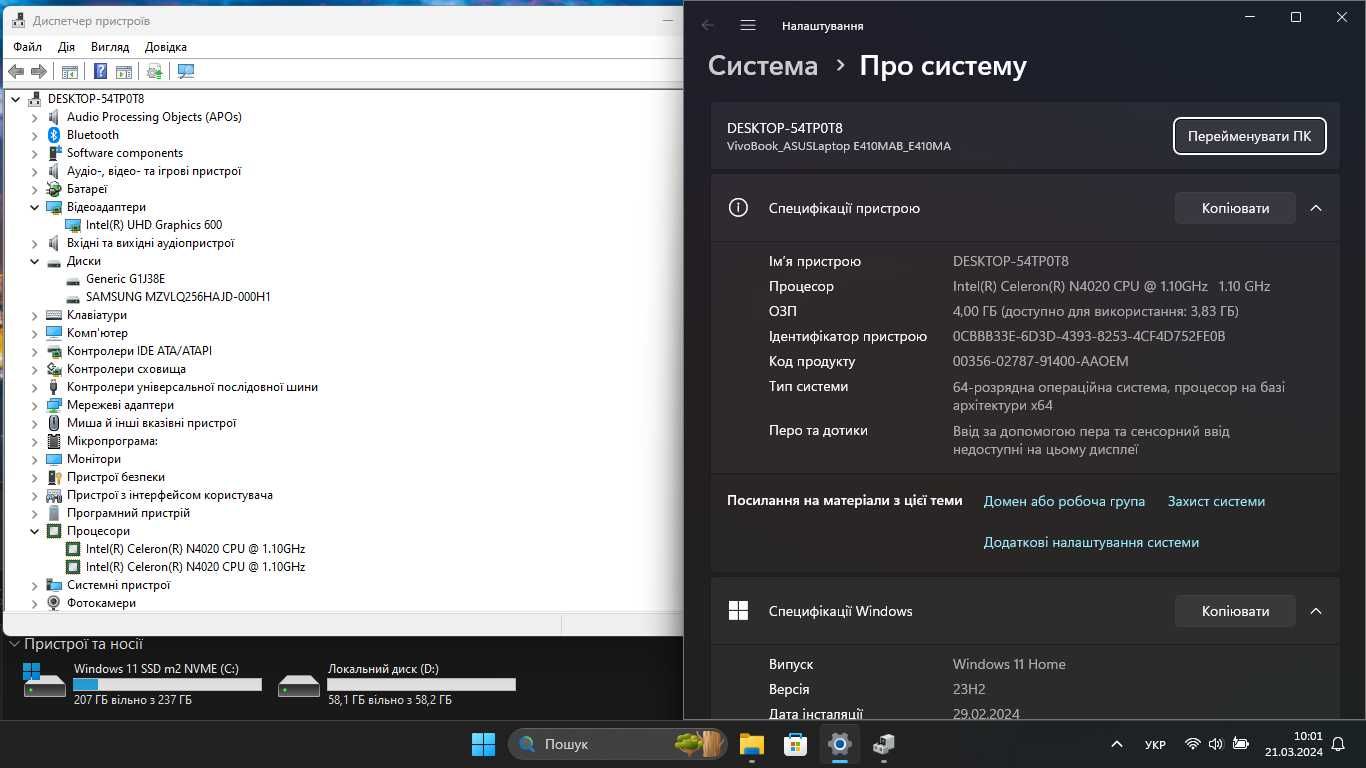Screen dimensions: 1366x768
Task: Collapse the Процесори node
Action: (x=35, y=531)
